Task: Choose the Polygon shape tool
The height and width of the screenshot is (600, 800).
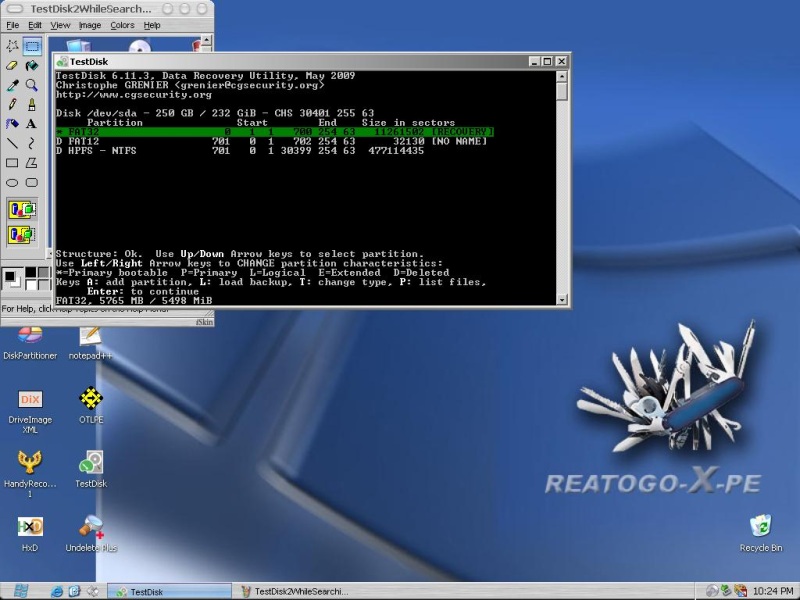Action: [x=32, y=163]
